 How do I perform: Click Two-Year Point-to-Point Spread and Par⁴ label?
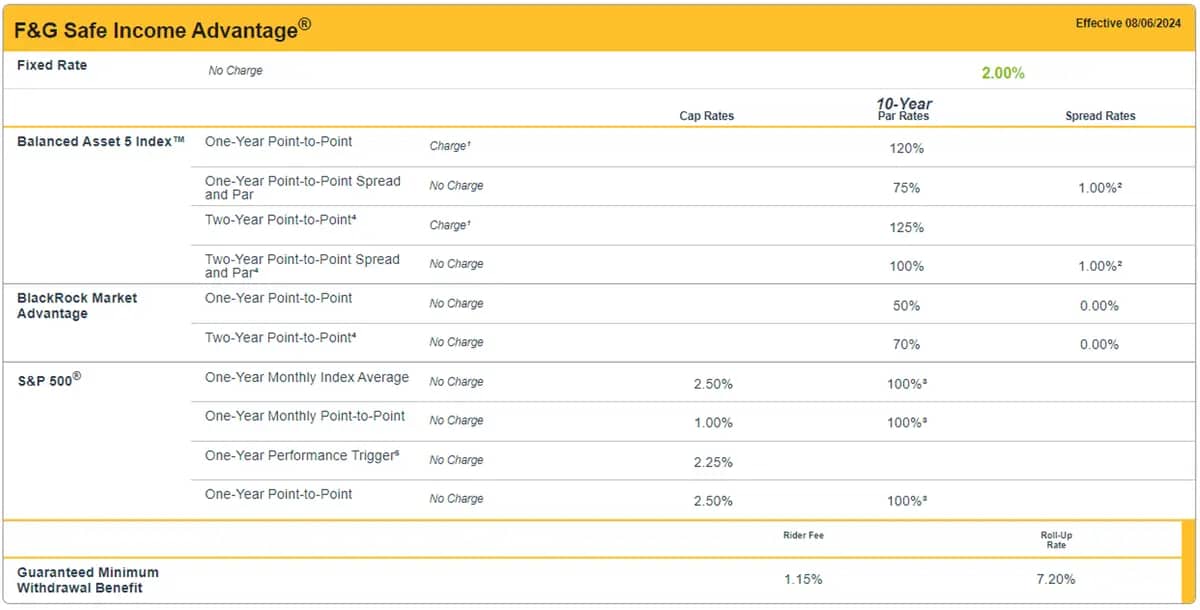(x=302, y=265)
